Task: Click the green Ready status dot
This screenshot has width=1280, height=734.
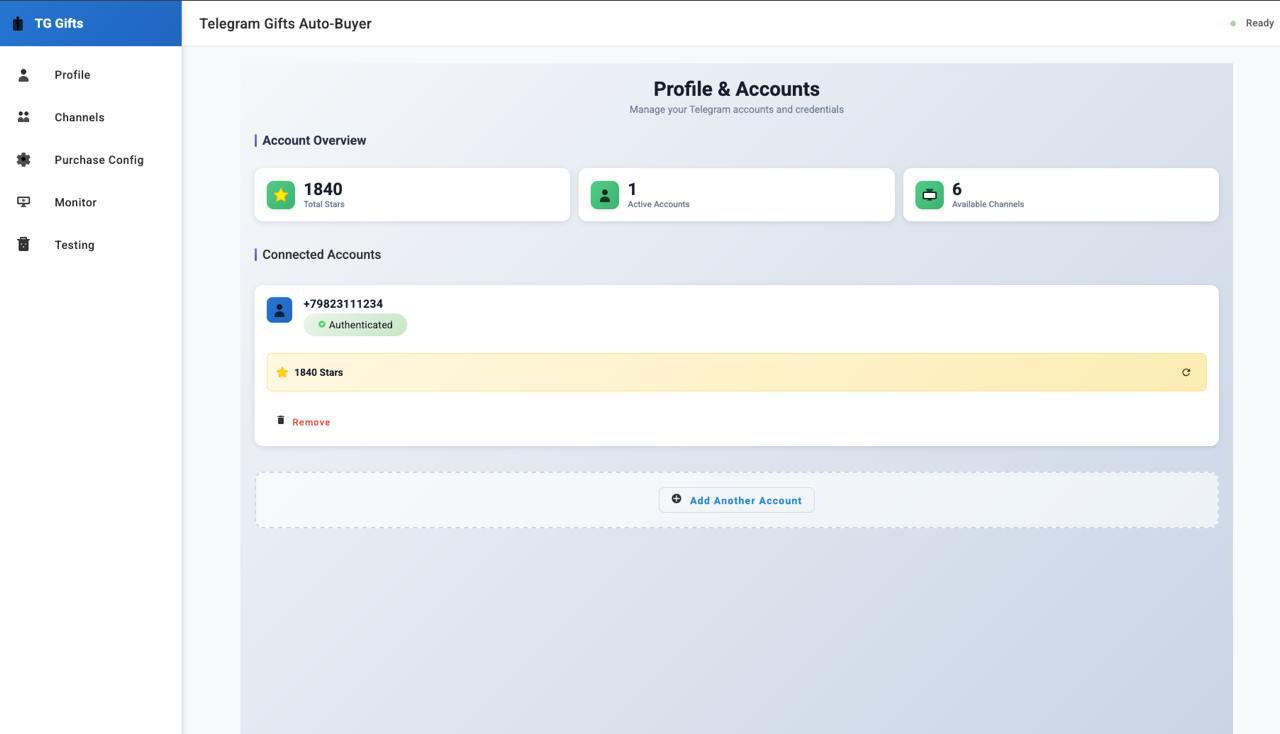Action: click(1233, 23)
